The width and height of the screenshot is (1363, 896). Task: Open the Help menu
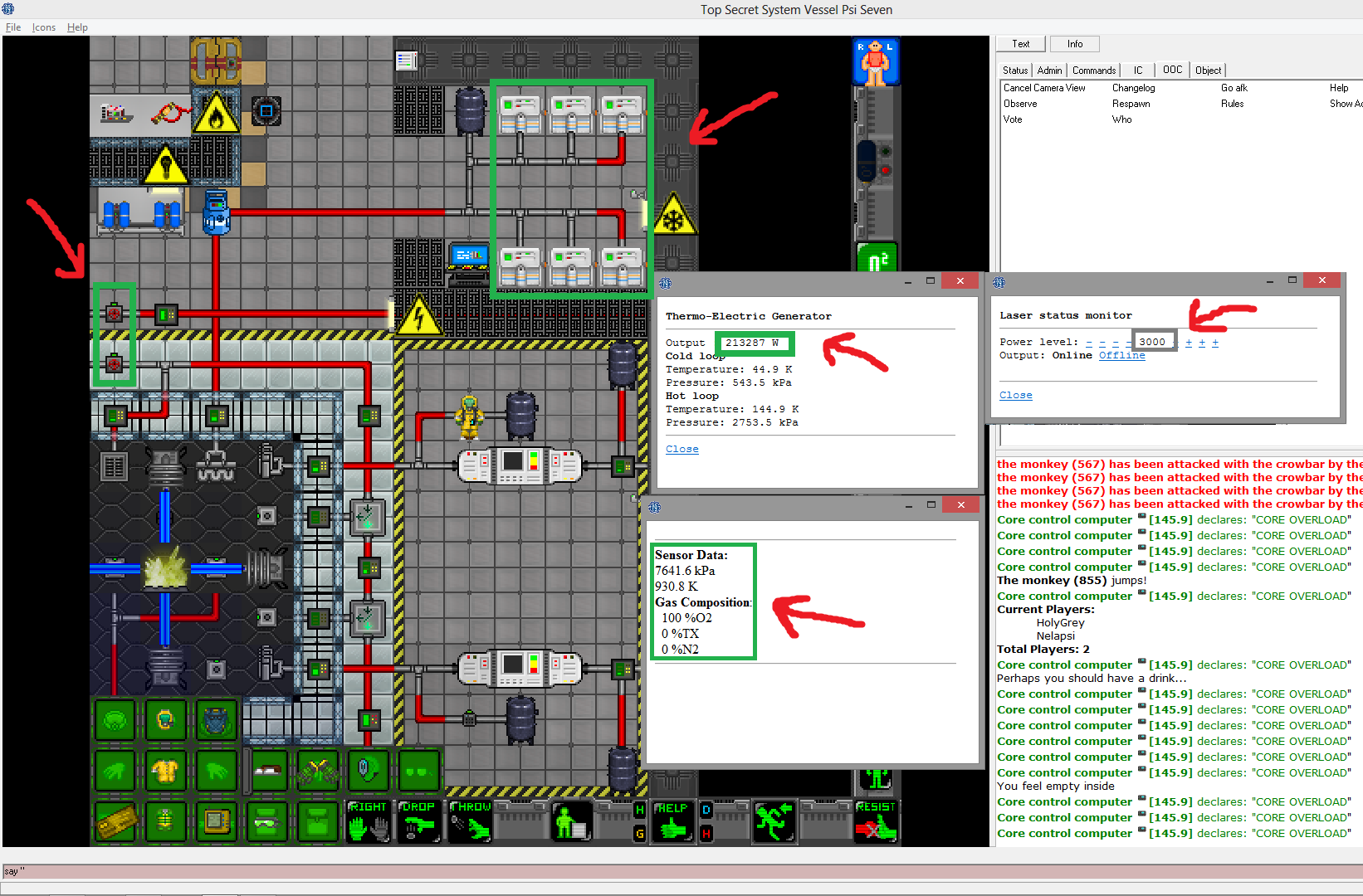77,27
